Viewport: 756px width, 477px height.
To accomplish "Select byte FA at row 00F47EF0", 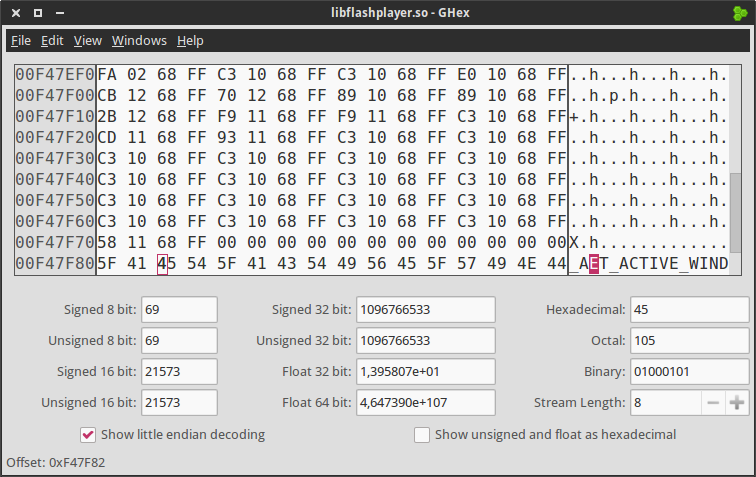I will (107, 75).
